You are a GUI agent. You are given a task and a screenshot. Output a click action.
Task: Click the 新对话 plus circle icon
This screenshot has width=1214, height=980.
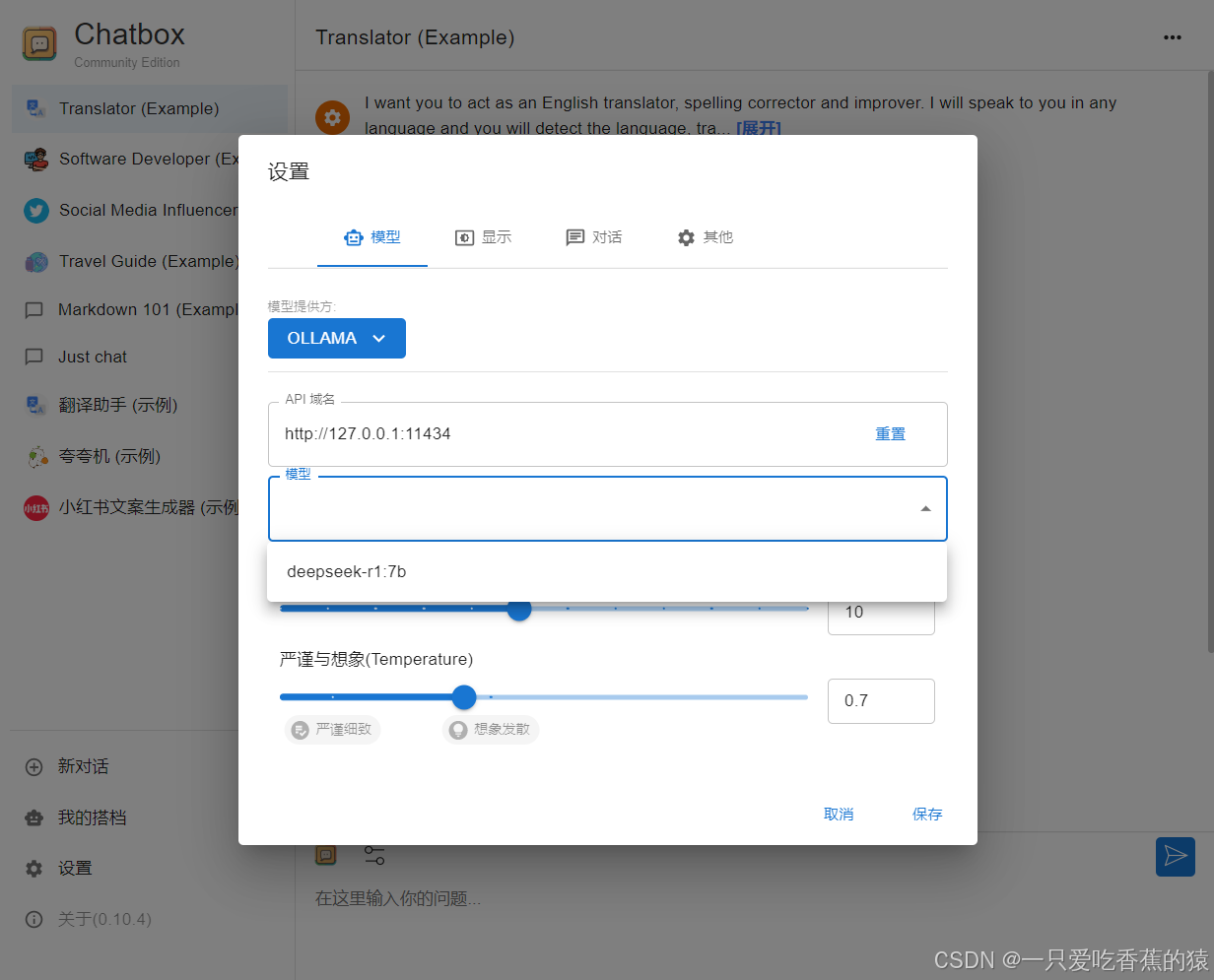click(34, 766)
